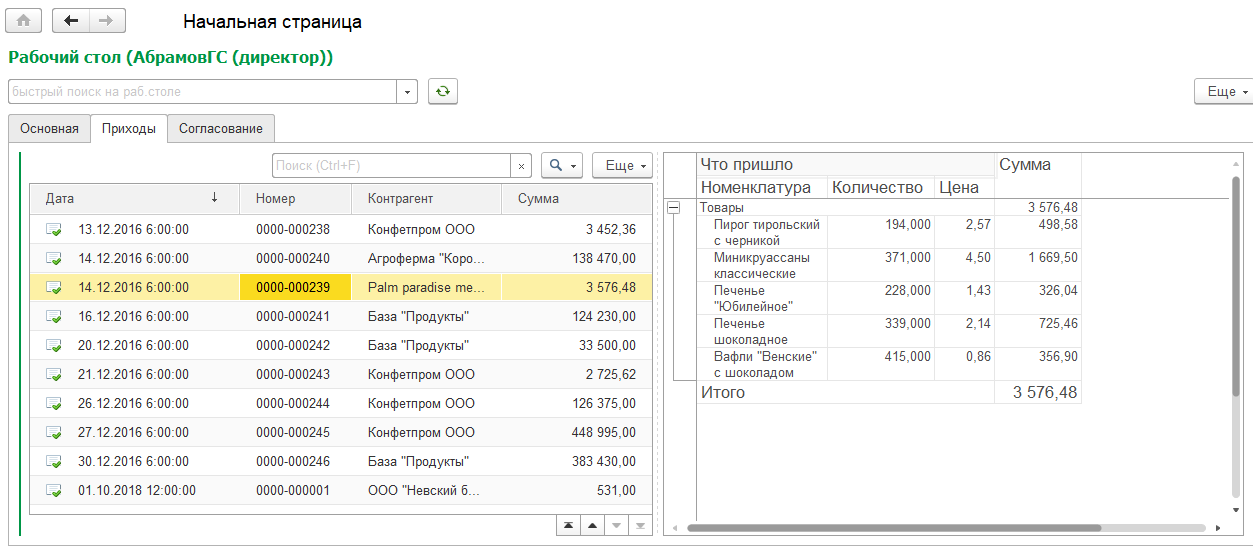Sort by the Дата column header

point(135,199)
